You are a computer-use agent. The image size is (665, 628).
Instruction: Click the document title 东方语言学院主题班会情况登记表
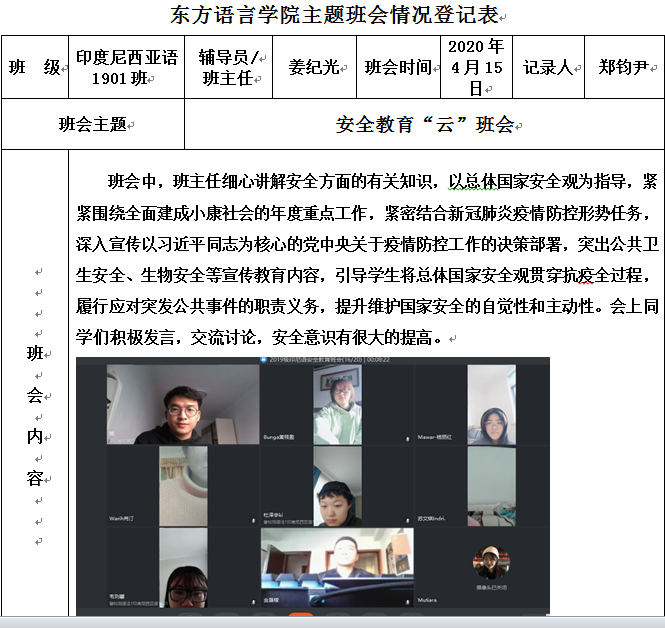[x=334, y=15]
